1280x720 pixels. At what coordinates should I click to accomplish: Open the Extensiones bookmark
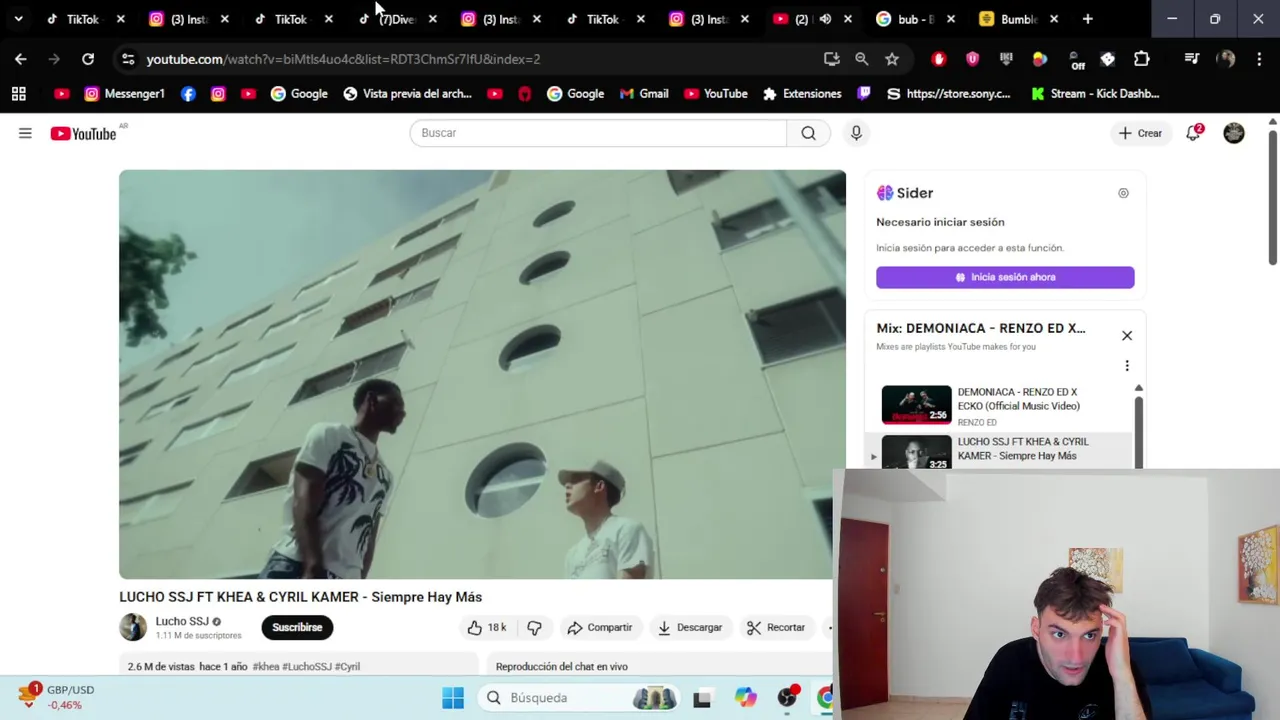tap(802, 94)
